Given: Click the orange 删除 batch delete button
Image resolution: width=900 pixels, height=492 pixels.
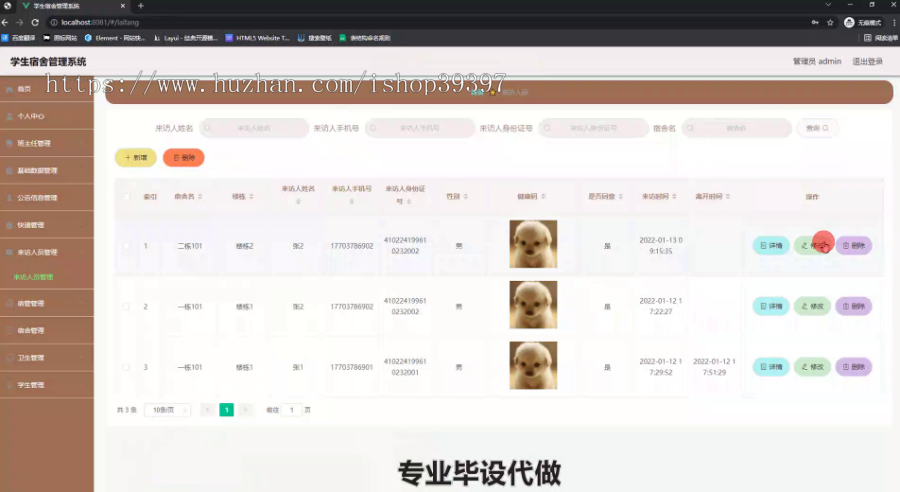Looking at the screenshot, I should (x=184, y=157).
